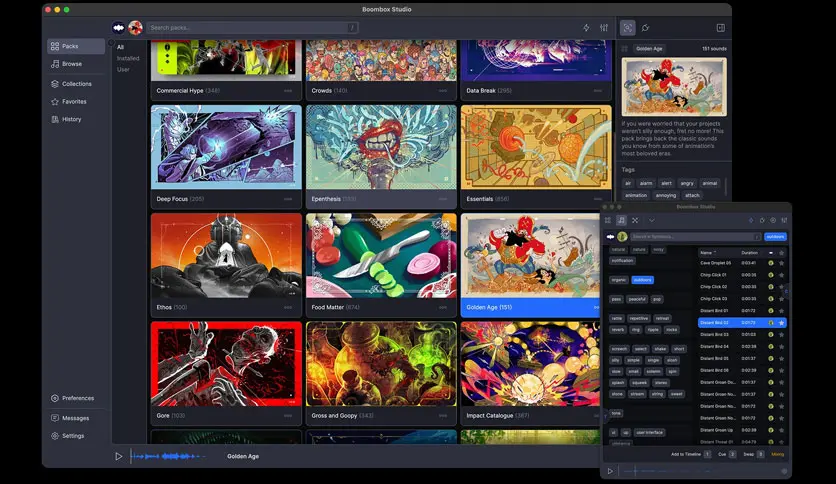Image resolution: width=836 pixels, height=484 pixels.
Task: Open more options for Food Matter pack
Action: pos(443,307)
